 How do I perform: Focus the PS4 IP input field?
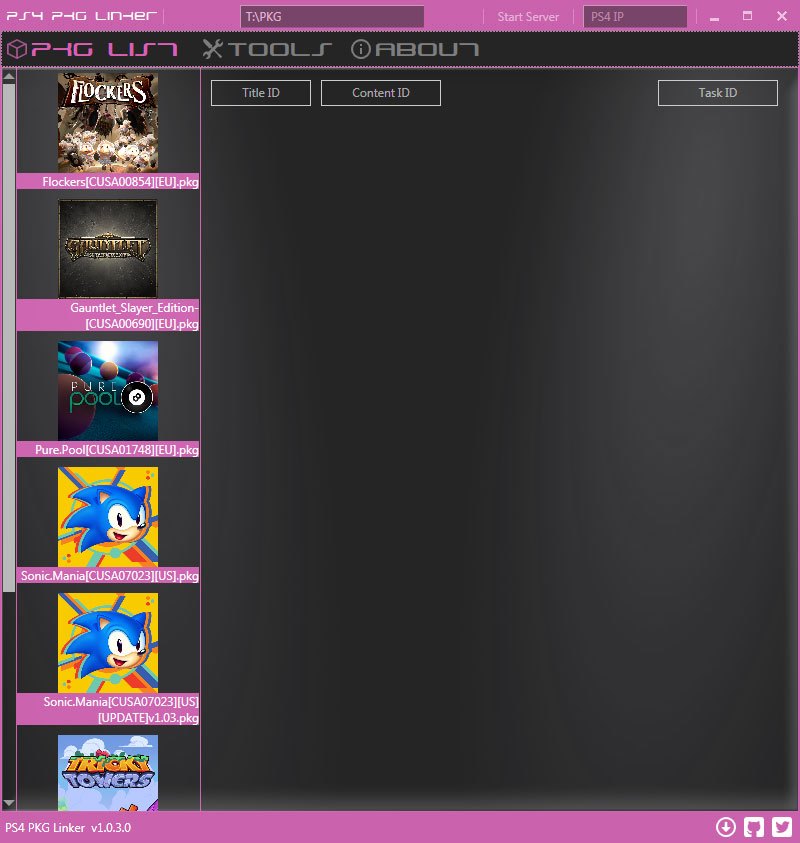(x=635, y=17)
